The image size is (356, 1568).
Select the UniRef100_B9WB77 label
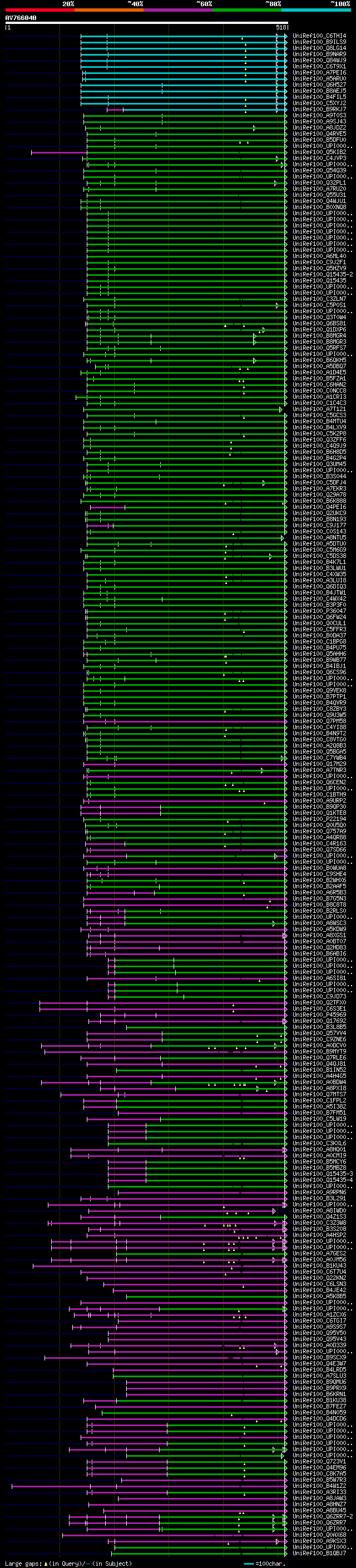coord(319,660)
